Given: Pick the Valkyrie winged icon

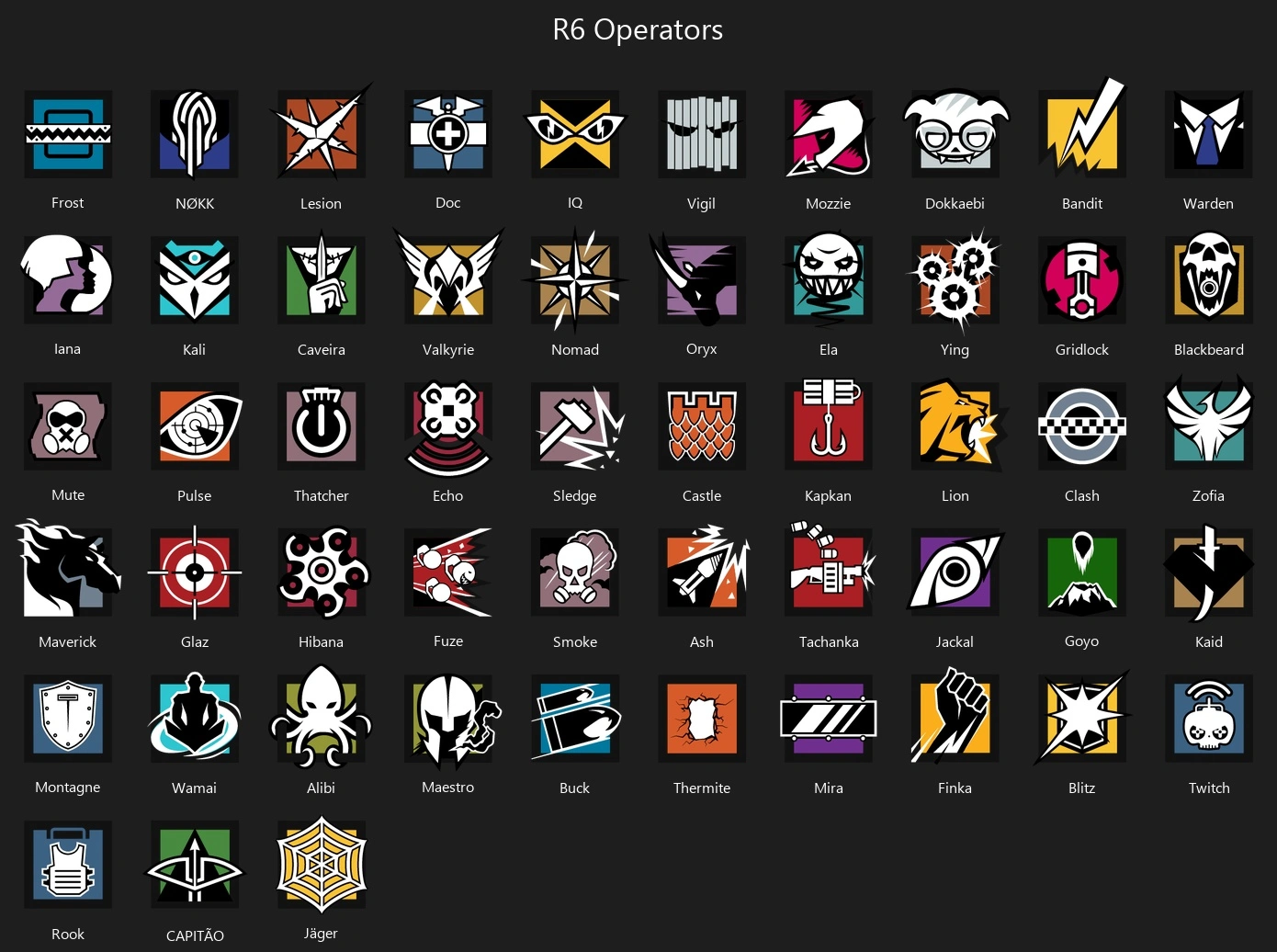Looking at the screenshot, I should [448, 278].
